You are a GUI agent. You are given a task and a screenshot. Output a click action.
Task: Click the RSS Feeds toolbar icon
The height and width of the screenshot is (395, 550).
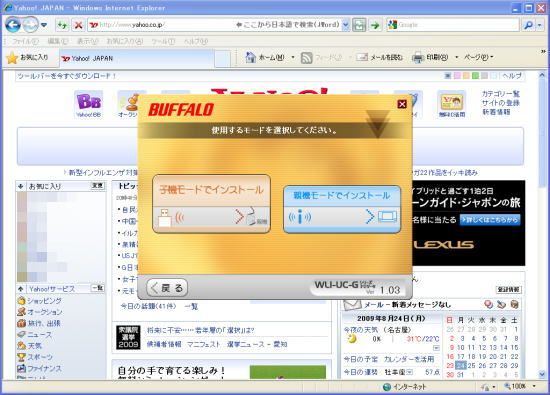[x=307, y=58]
